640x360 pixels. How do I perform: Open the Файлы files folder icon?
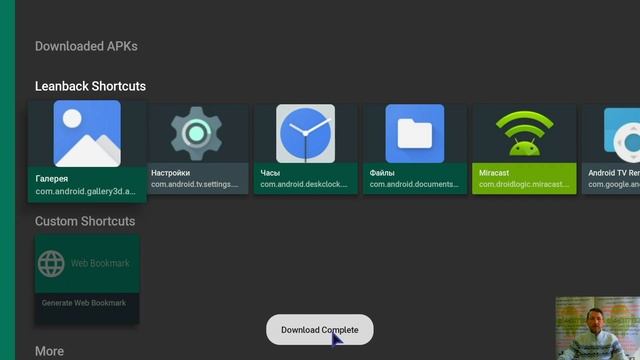[x=415, y=133]
